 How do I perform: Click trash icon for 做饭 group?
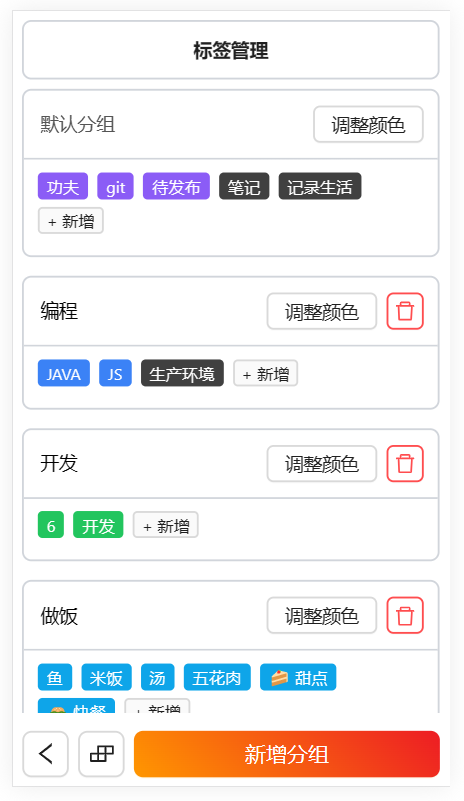(405, 615)
